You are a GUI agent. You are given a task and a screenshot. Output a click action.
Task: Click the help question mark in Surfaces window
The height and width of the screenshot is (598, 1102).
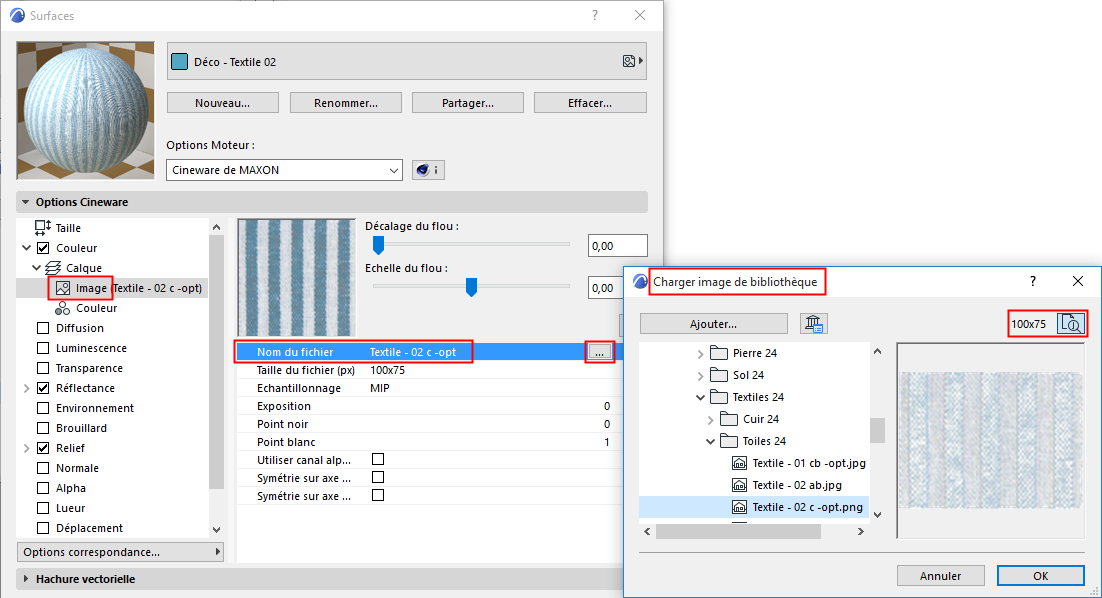pos(595,15)
